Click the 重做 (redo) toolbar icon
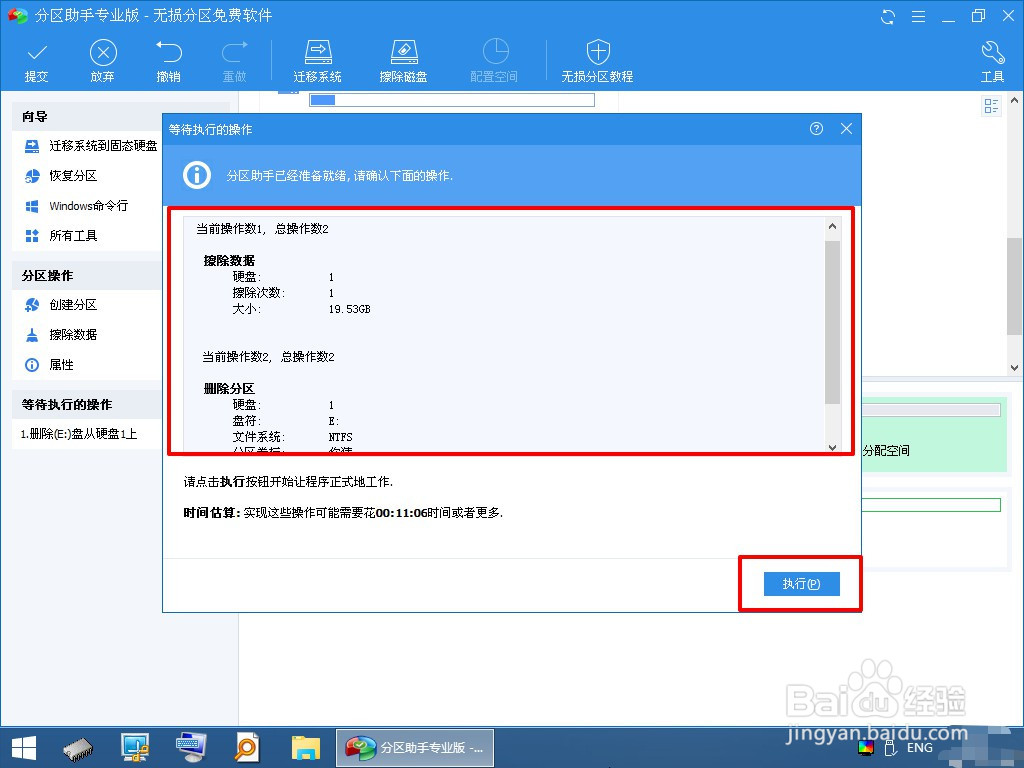 click(x=234, y=61)
